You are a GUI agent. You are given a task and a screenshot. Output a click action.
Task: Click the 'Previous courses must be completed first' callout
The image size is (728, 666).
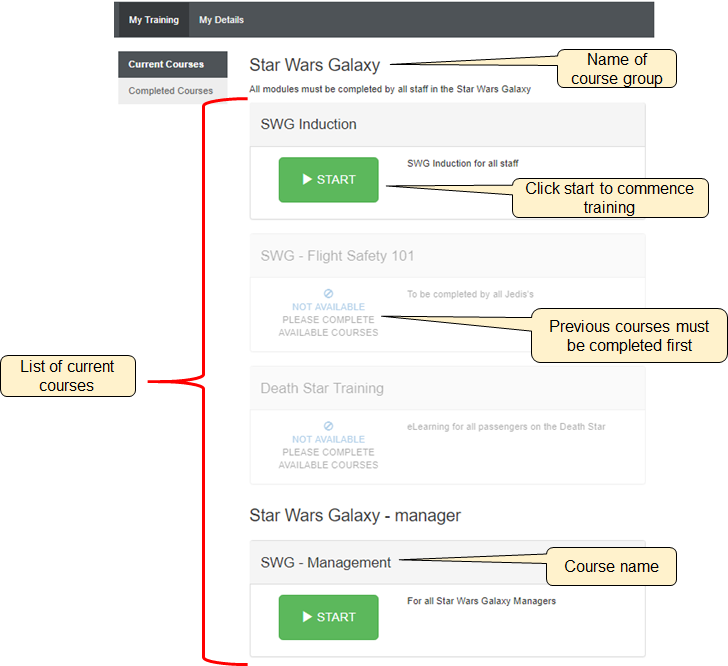point(628,336)
